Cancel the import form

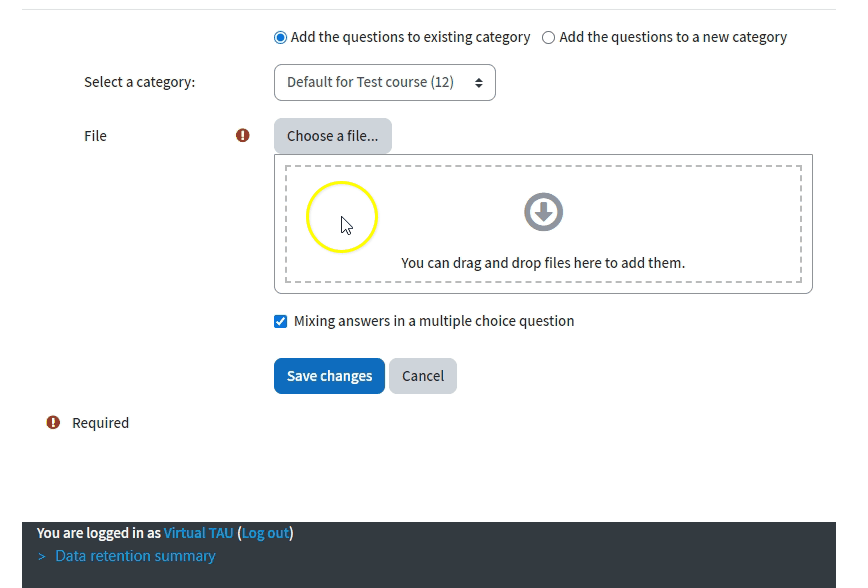click(423, 376)
